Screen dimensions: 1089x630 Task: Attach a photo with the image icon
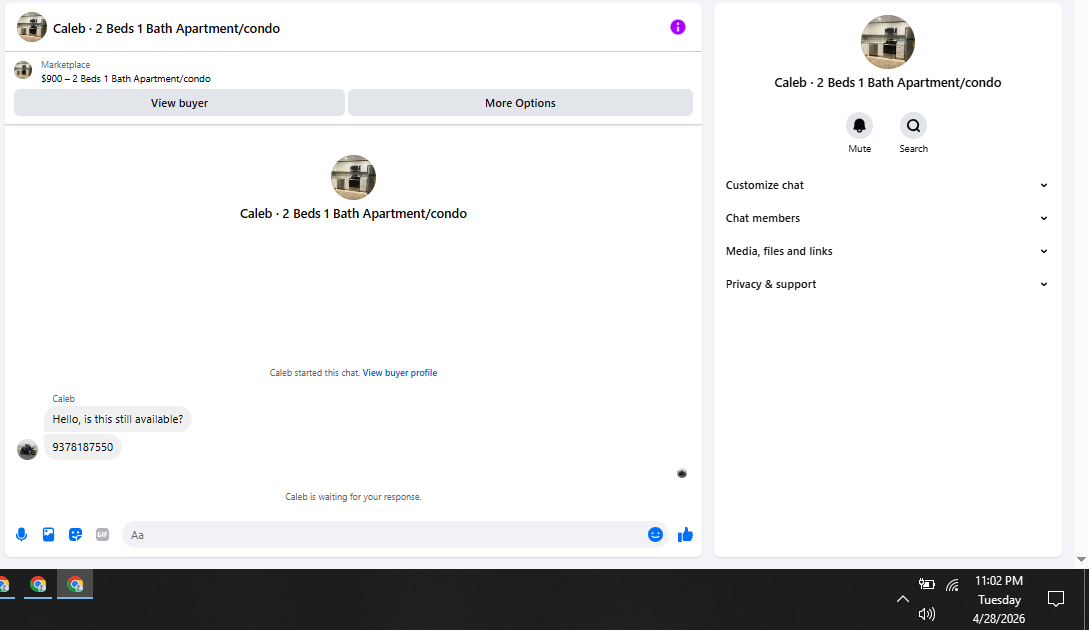tap(49, 534)
